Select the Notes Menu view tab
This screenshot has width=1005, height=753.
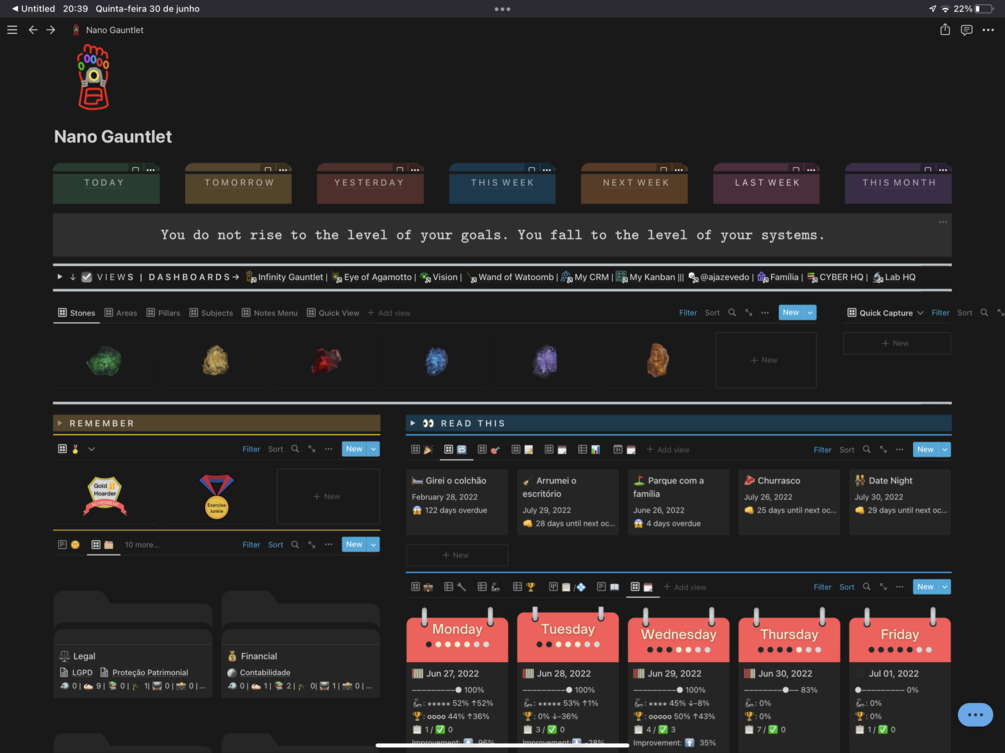click(269, 313)
